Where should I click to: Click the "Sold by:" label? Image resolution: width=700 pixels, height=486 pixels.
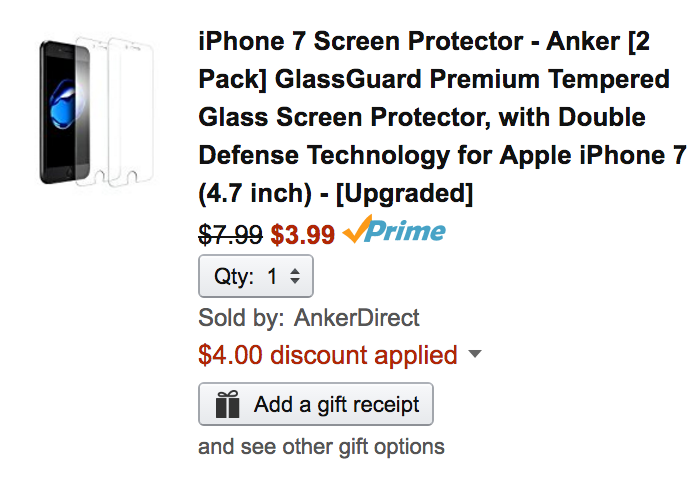241,318
